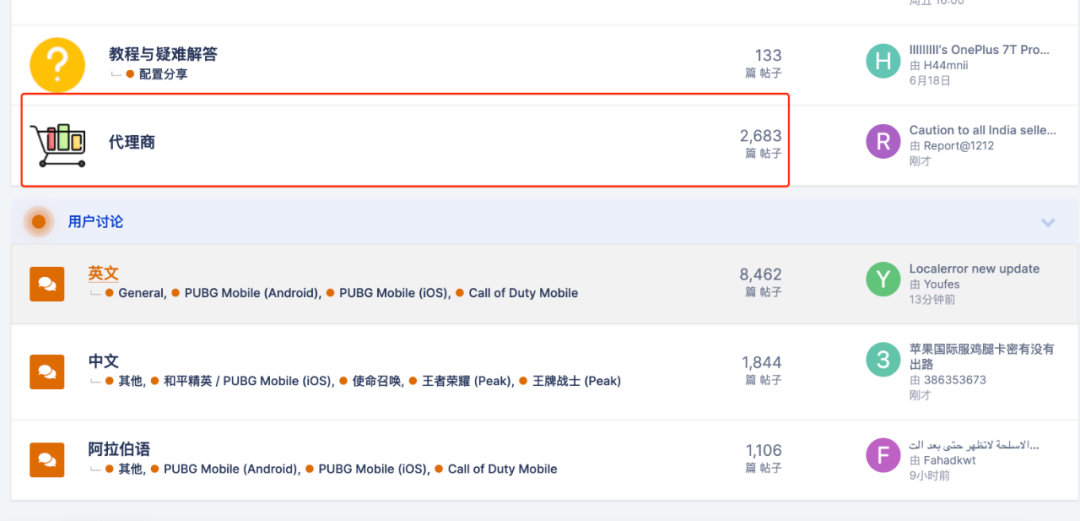Open the teal 3 user avatar
This screenshot has height=521, width=1080.
pos(883,360)
